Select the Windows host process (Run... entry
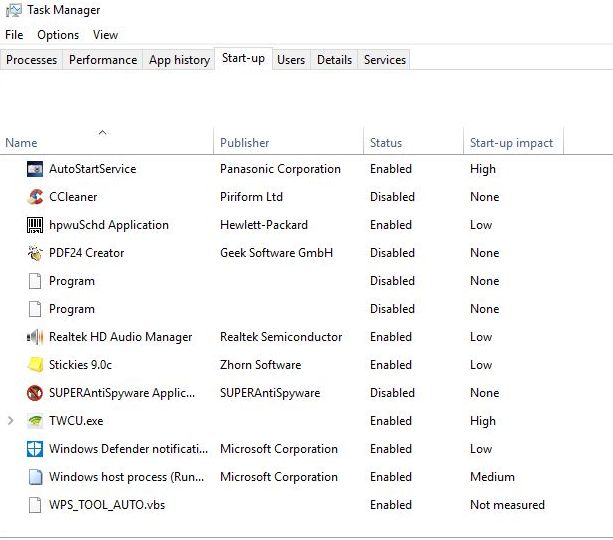The height and width of the screenshot is (540, 613). tap(126, 477)
